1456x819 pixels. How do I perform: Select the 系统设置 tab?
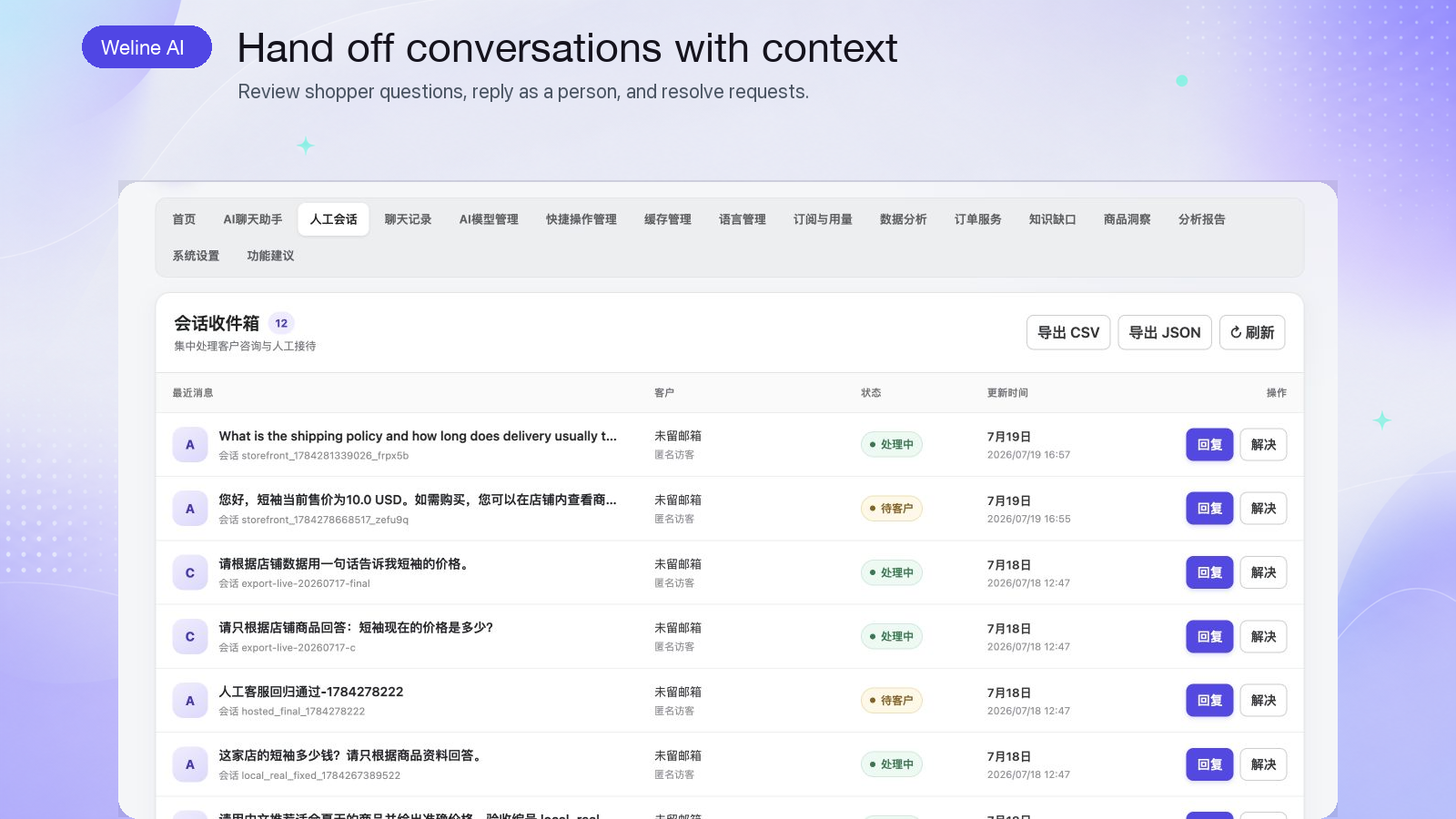pyautogui.click(x=196, y=256)
